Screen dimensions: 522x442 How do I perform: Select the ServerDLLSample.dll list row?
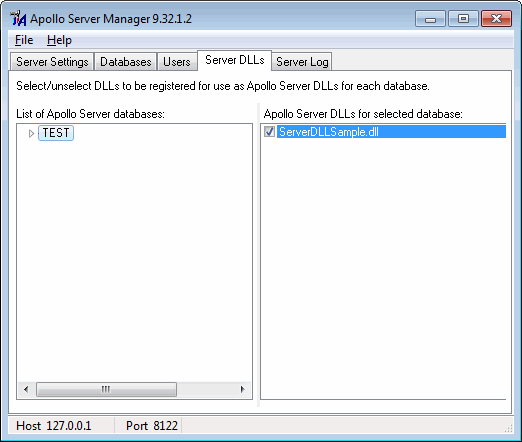click(x=391, y=132)
